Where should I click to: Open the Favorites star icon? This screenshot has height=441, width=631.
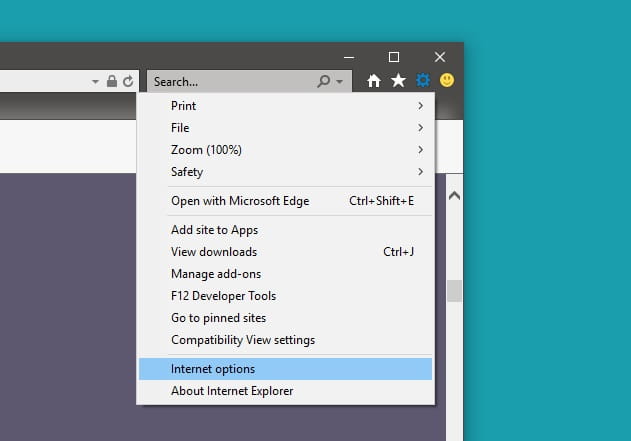398,80
